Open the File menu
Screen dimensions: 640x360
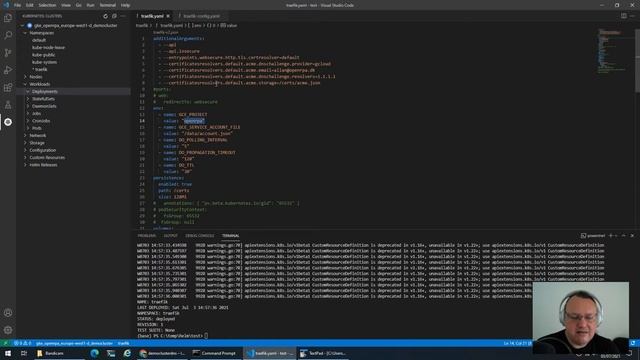(x=17, y=5)
